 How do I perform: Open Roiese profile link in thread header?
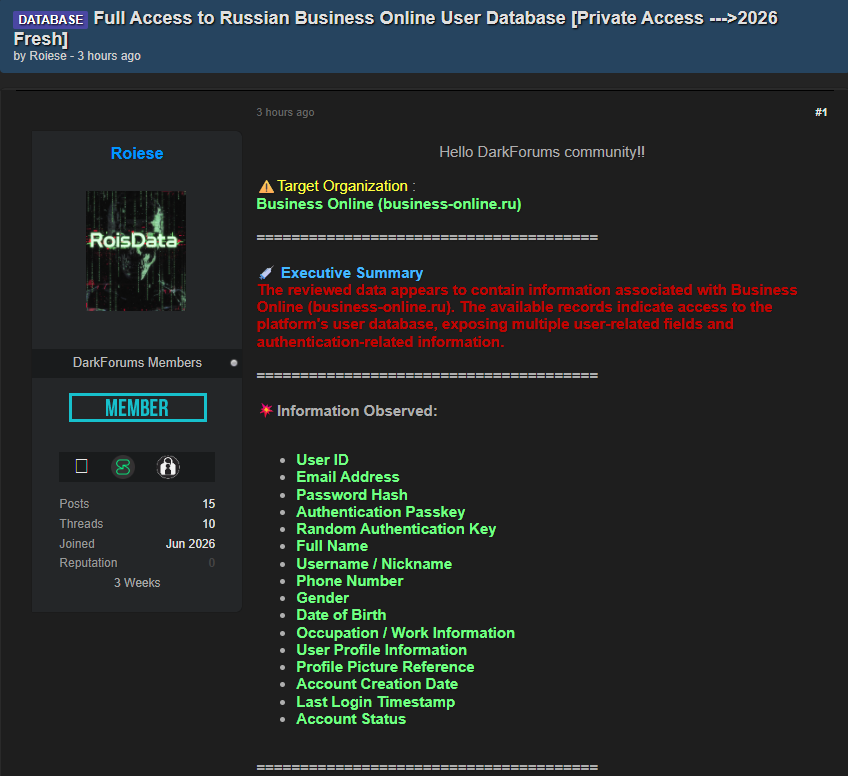click(48, 56)
